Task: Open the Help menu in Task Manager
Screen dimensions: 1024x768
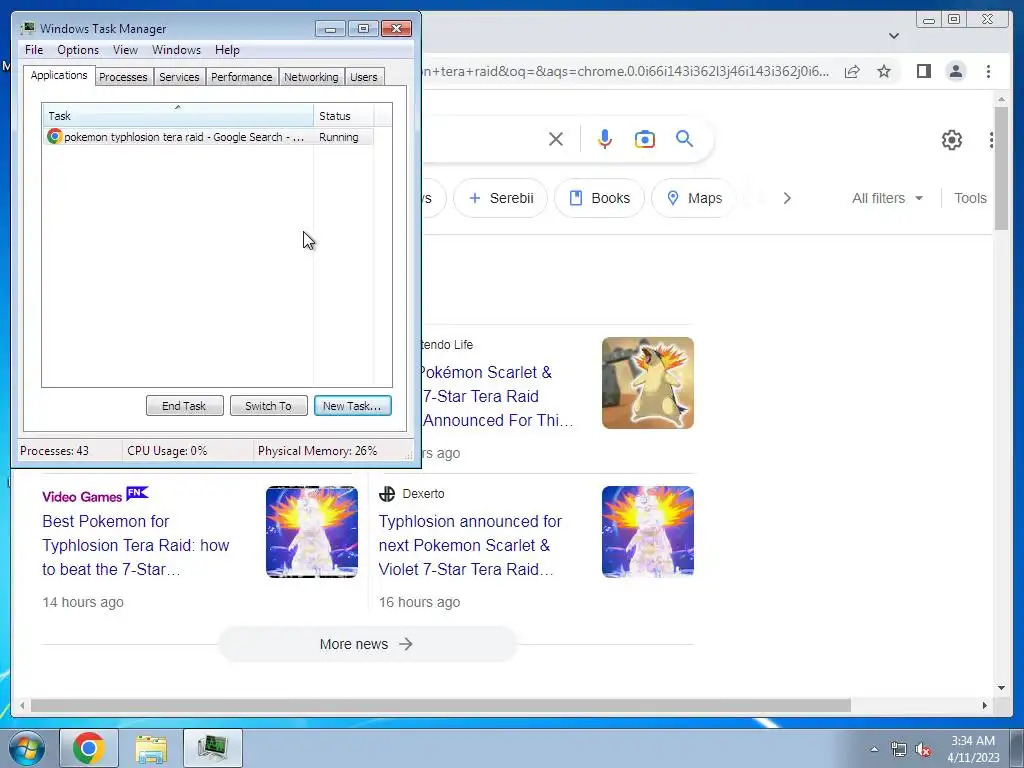Action: pyautogui.click(x=227, y=50)
